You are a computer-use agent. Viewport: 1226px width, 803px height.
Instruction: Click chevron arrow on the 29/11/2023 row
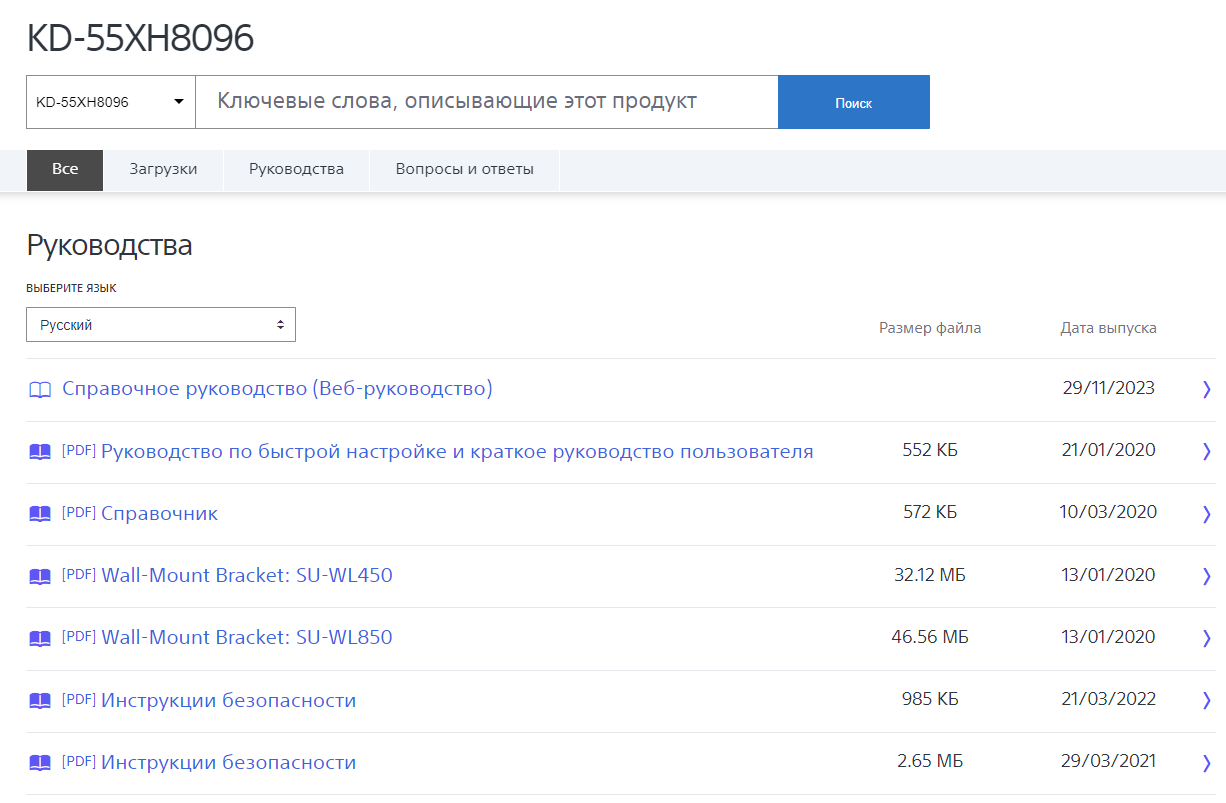click(x=1206, y=390)
